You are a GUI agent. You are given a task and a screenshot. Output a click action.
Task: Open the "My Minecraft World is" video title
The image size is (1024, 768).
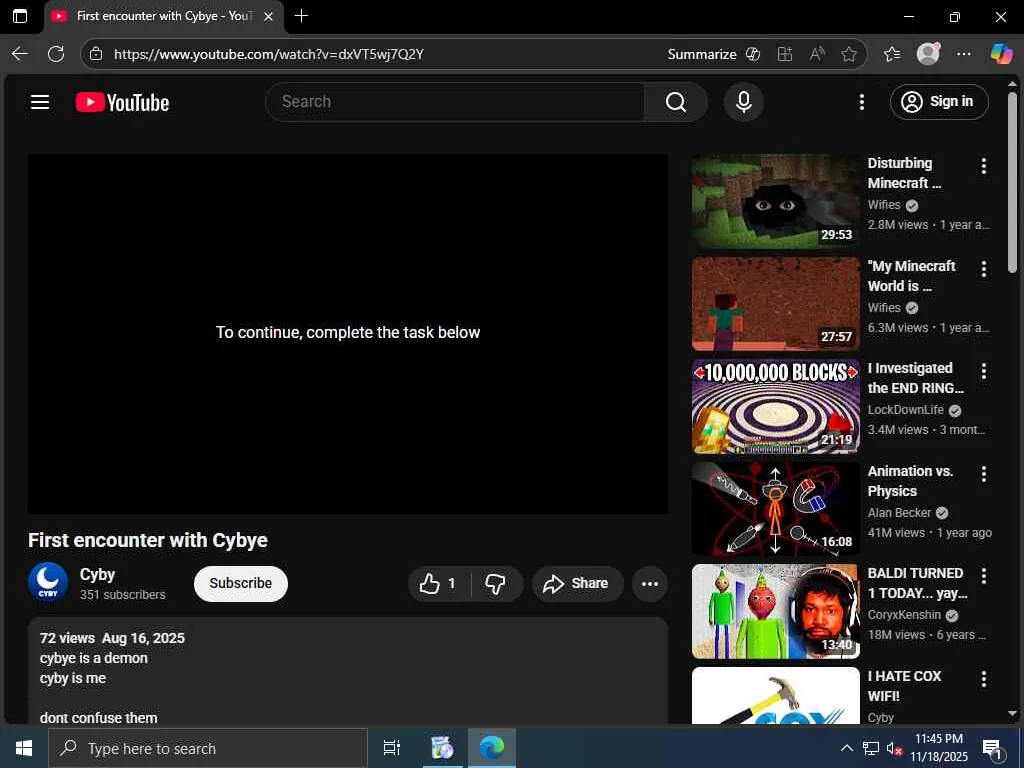[x=911, y=276]
